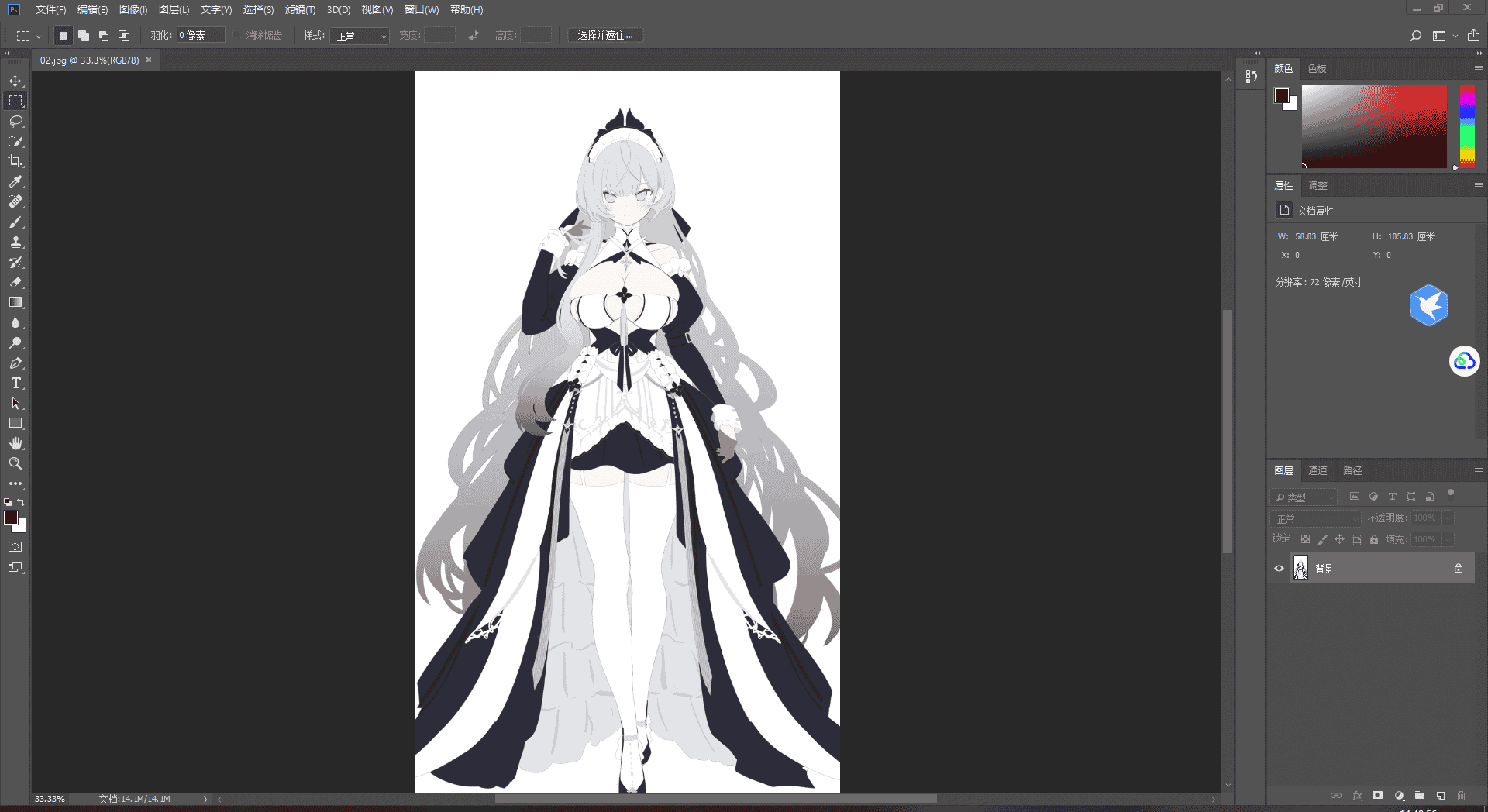Viewport: 1488px width, 812px height.
Task: Open the 图像(I) menu
Action: (133, 10)
